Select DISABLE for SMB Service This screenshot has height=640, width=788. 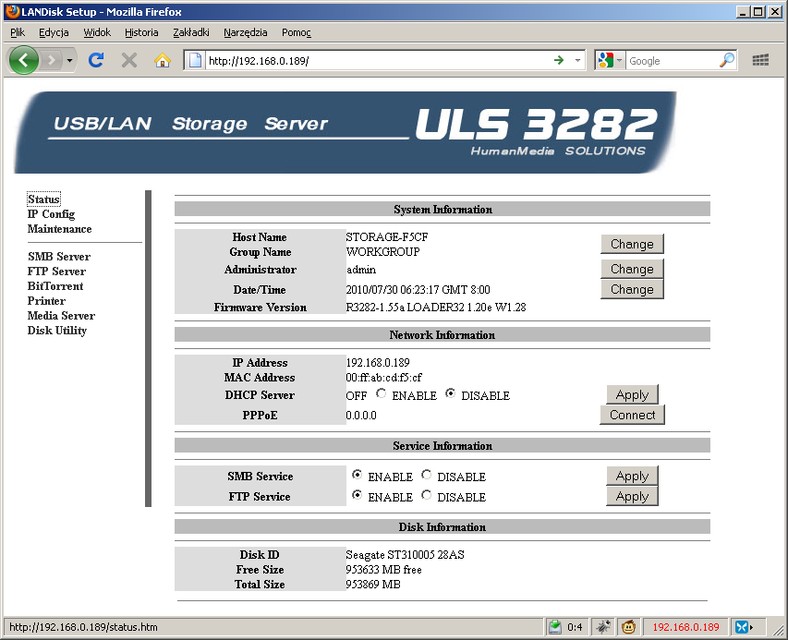pyautogui.click(x=427, y=476)
